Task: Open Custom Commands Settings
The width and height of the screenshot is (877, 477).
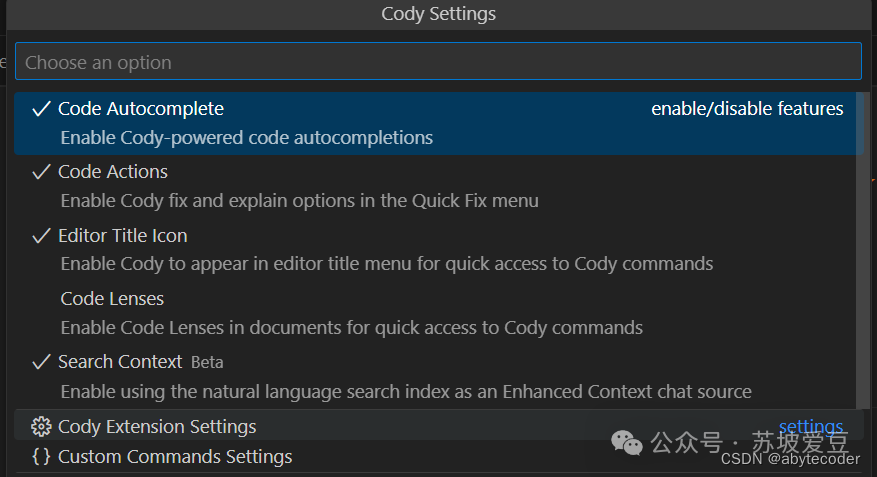Action: click(175, 457)
